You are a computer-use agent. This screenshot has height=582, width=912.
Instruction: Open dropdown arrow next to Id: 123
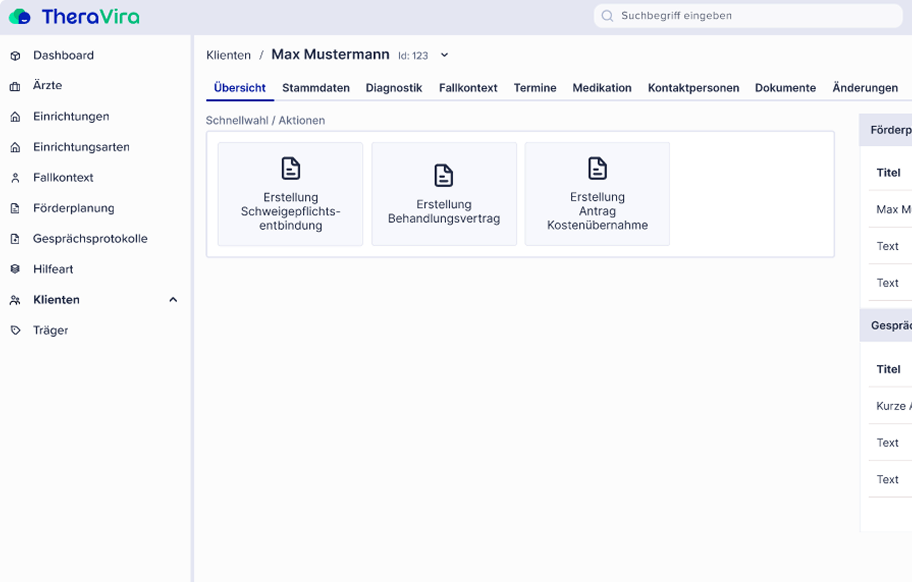tap(445, 55)
